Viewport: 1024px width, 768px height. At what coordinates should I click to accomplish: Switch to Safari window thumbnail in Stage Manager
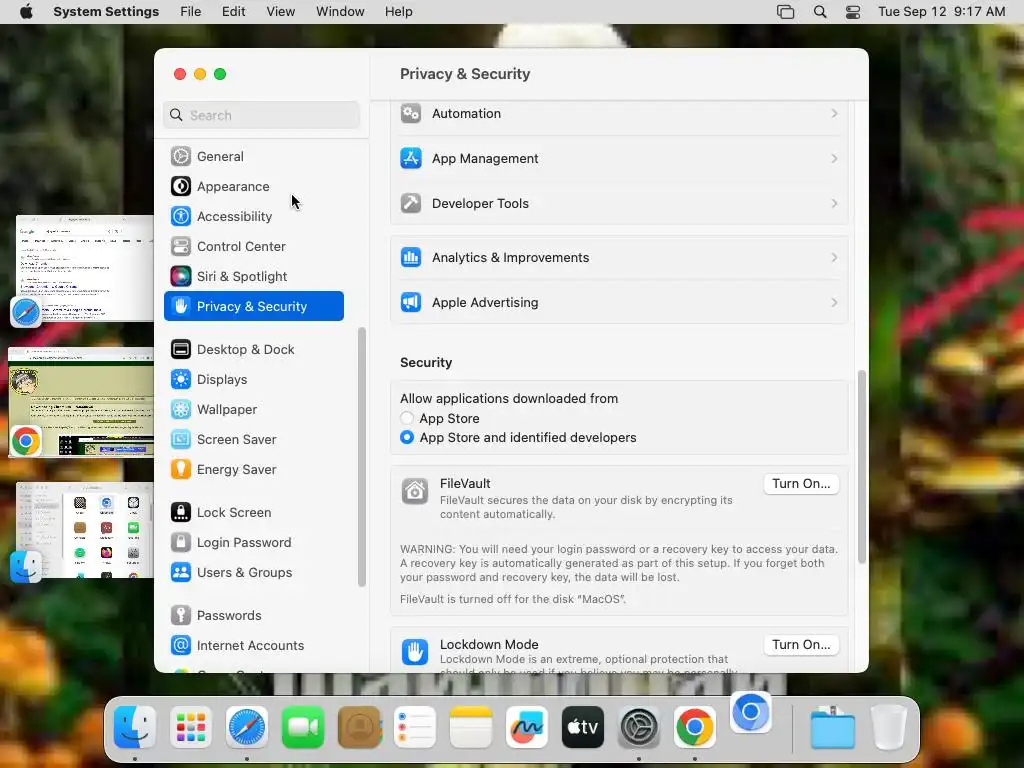pyautogui.click(x=84, y=268)
